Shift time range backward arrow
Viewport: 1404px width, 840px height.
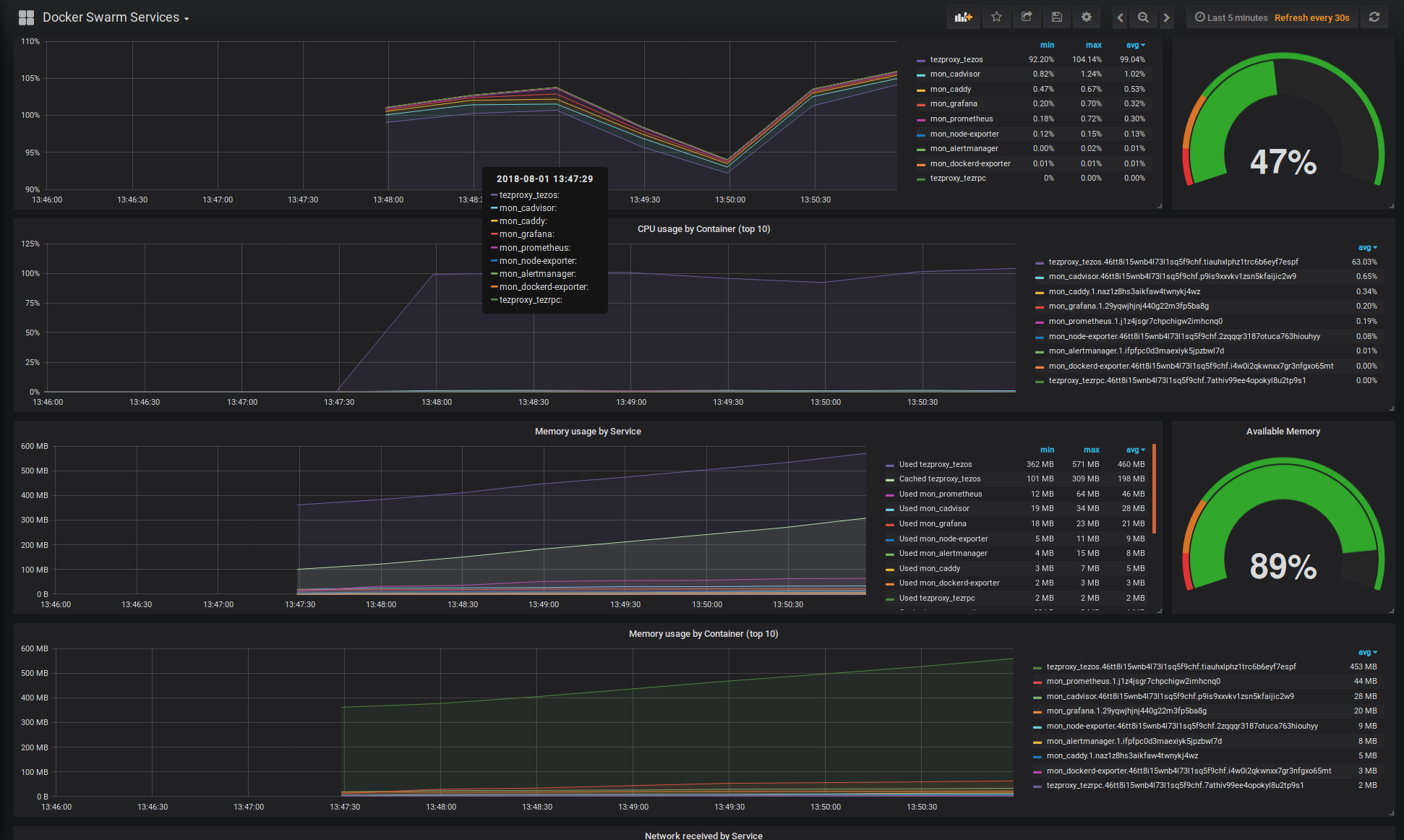tap(1120, 17)
